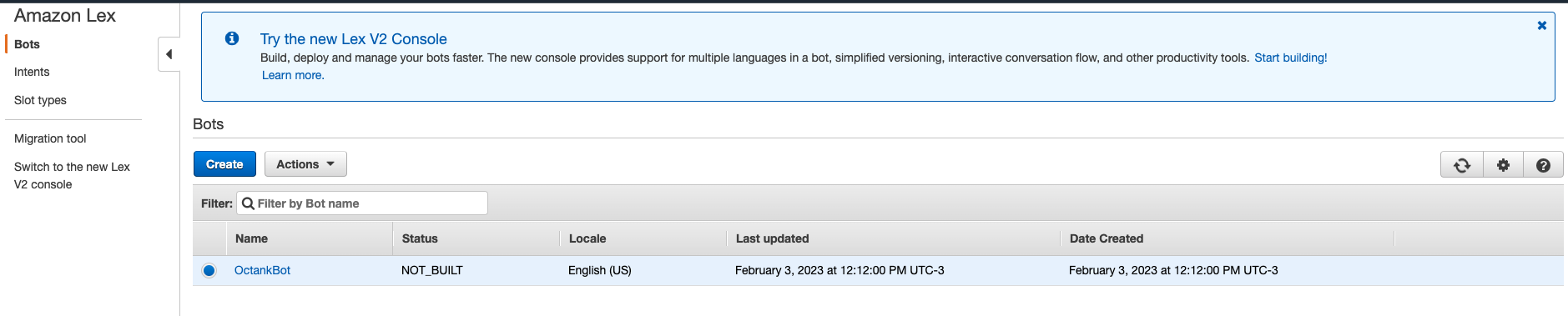Sort by Last updated column
Screen dimensions: 1568x316
[x=772, y=238]
